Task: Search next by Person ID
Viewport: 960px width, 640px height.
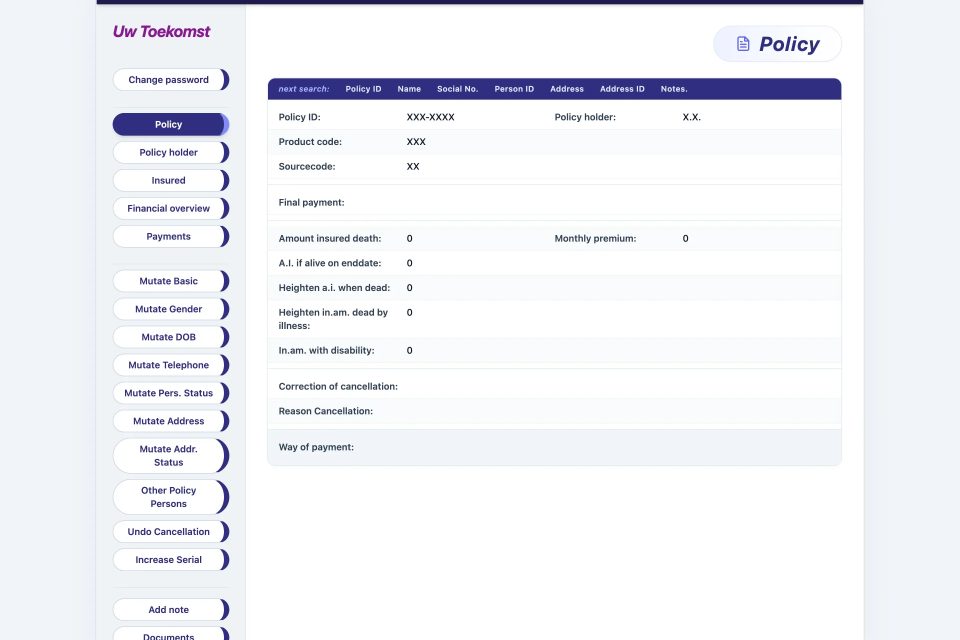Action: (514, 89)
